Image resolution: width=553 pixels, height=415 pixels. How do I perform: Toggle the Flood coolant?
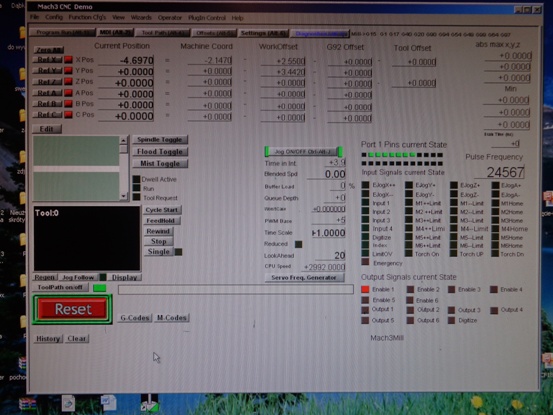tap(160, 152)
